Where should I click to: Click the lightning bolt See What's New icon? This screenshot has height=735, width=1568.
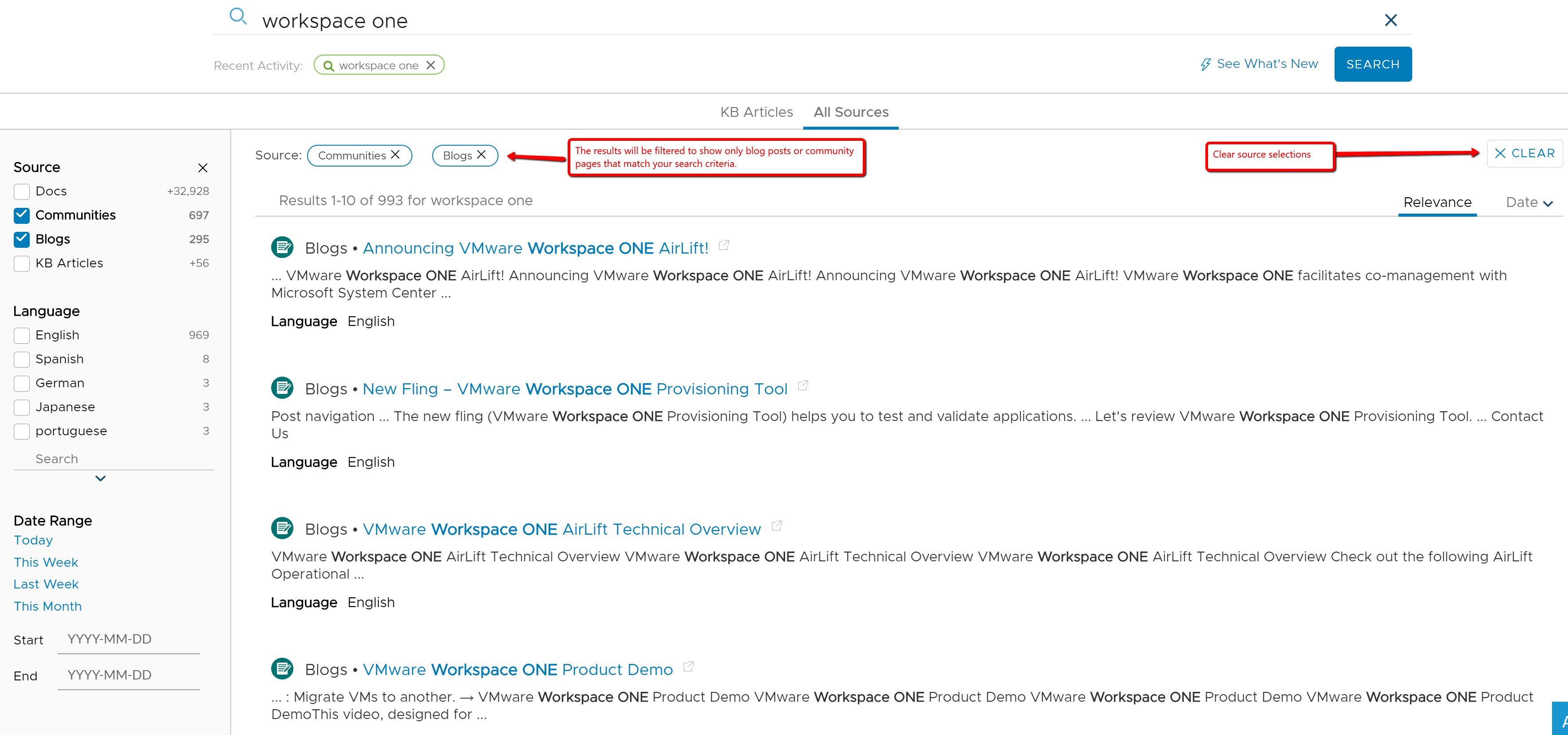pos(1205,64)
